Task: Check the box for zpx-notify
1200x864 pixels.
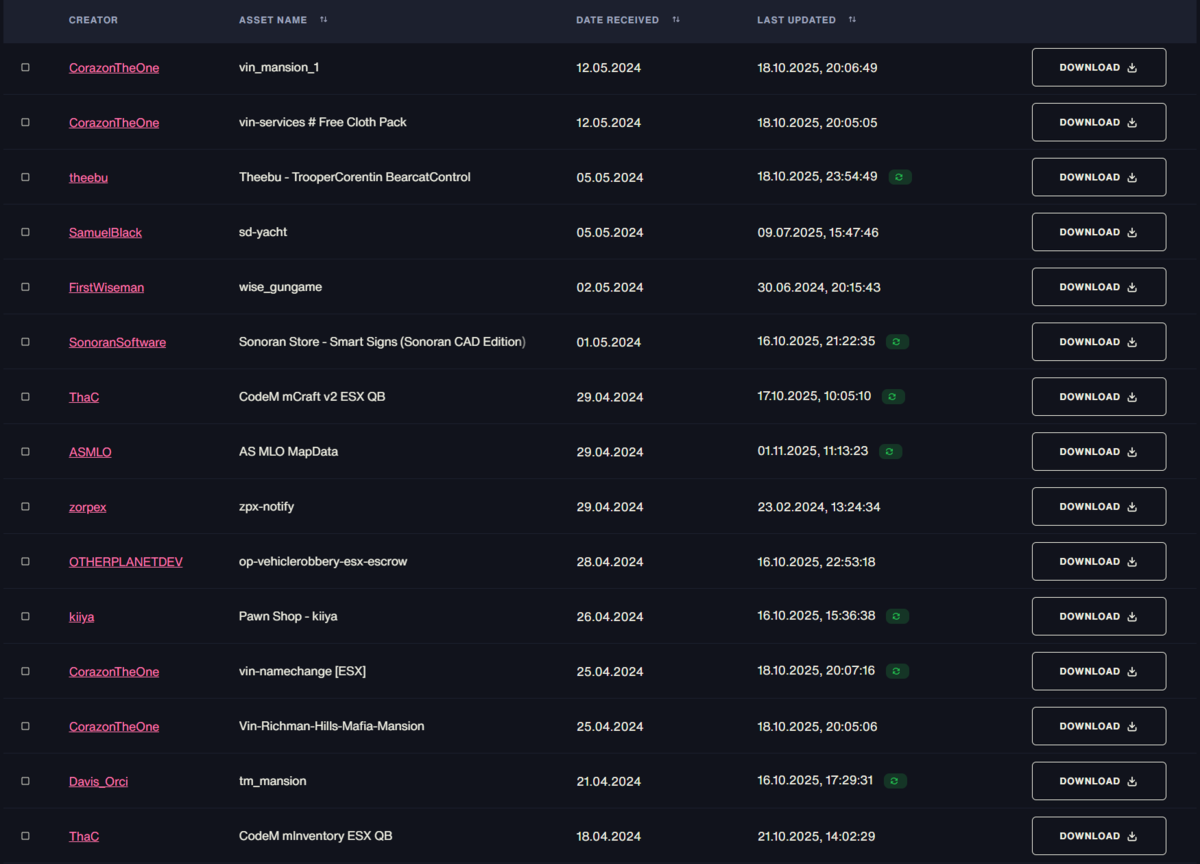Action: pyautogui.click(x=25, y=507)
